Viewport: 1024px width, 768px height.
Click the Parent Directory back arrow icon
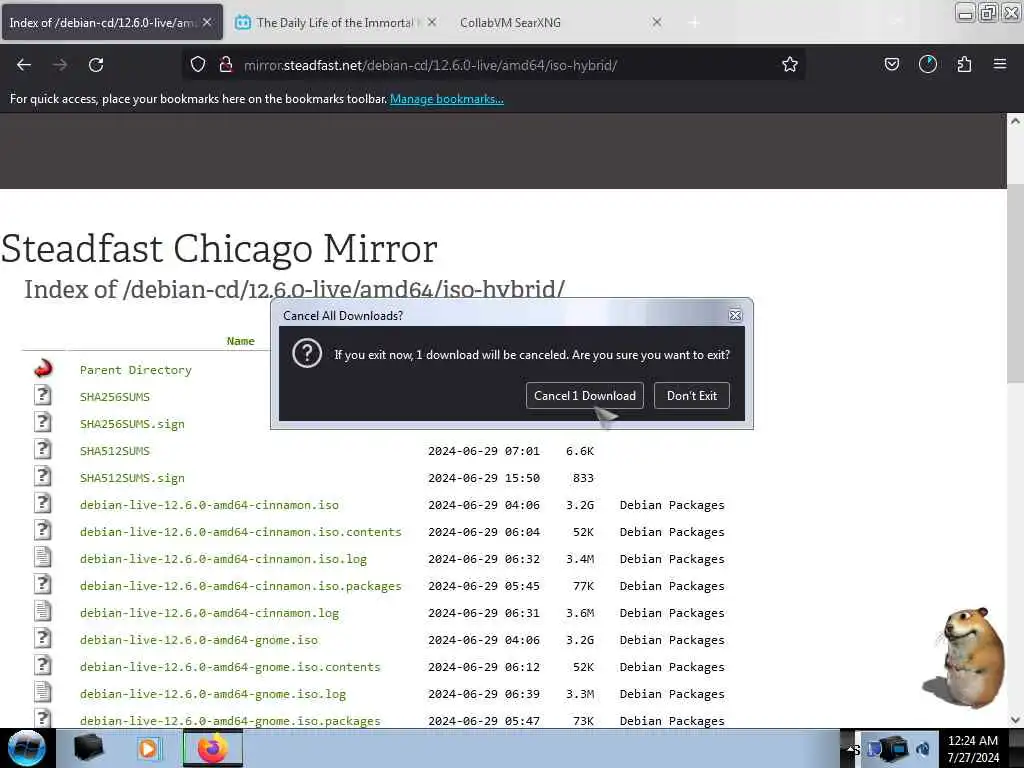coord(43,368)
